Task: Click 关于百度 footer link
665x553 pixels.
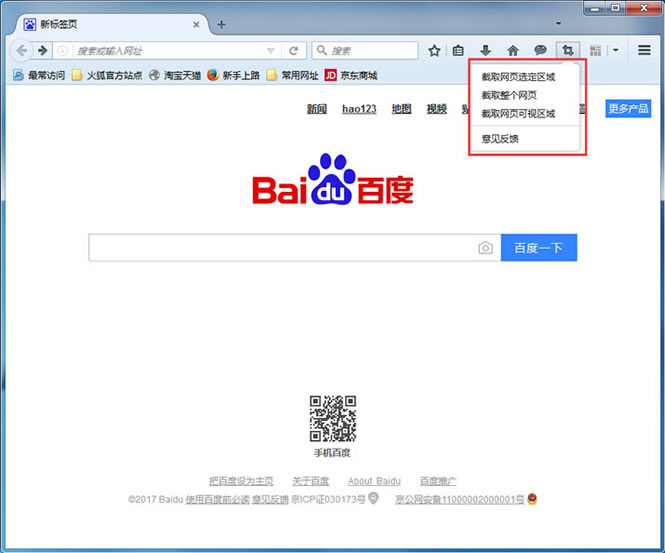Action: (x=310, y=481)
